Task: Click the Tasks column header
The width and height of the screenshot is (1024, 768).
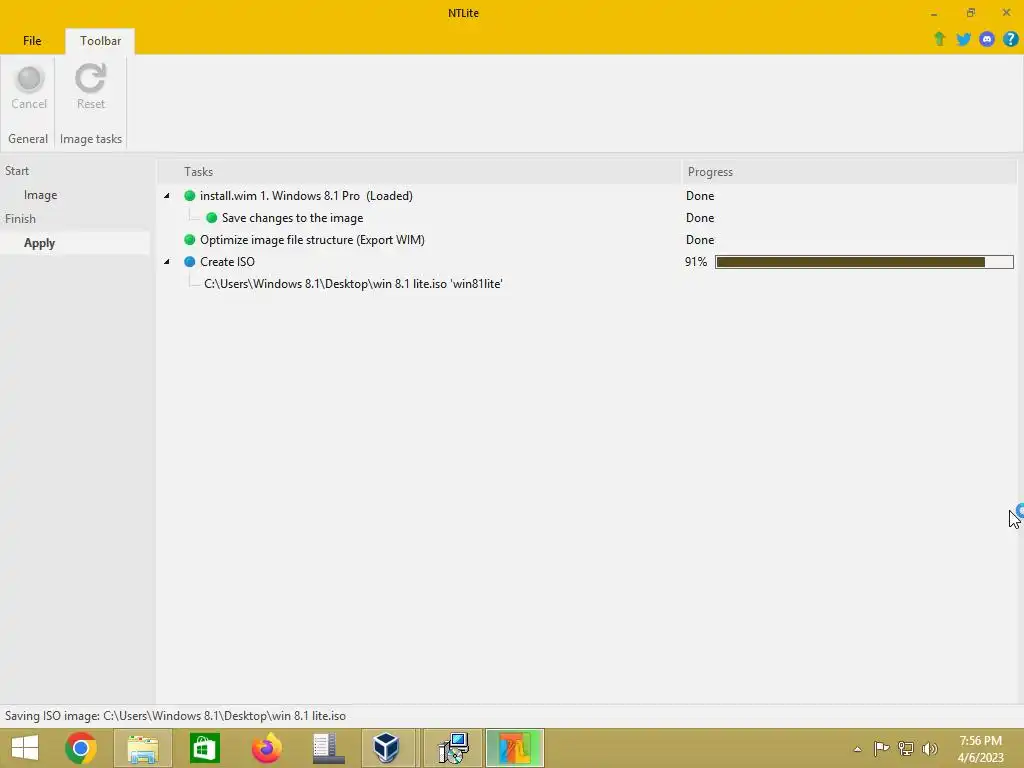Action: [x=420, y=172]
